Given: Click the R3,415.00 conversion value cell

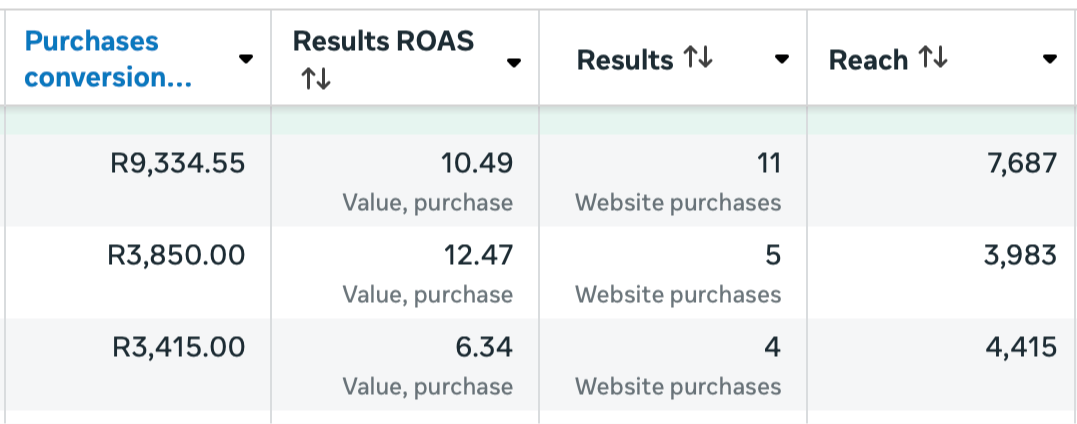Looking at the screenshot, I should tap(179, 347).
